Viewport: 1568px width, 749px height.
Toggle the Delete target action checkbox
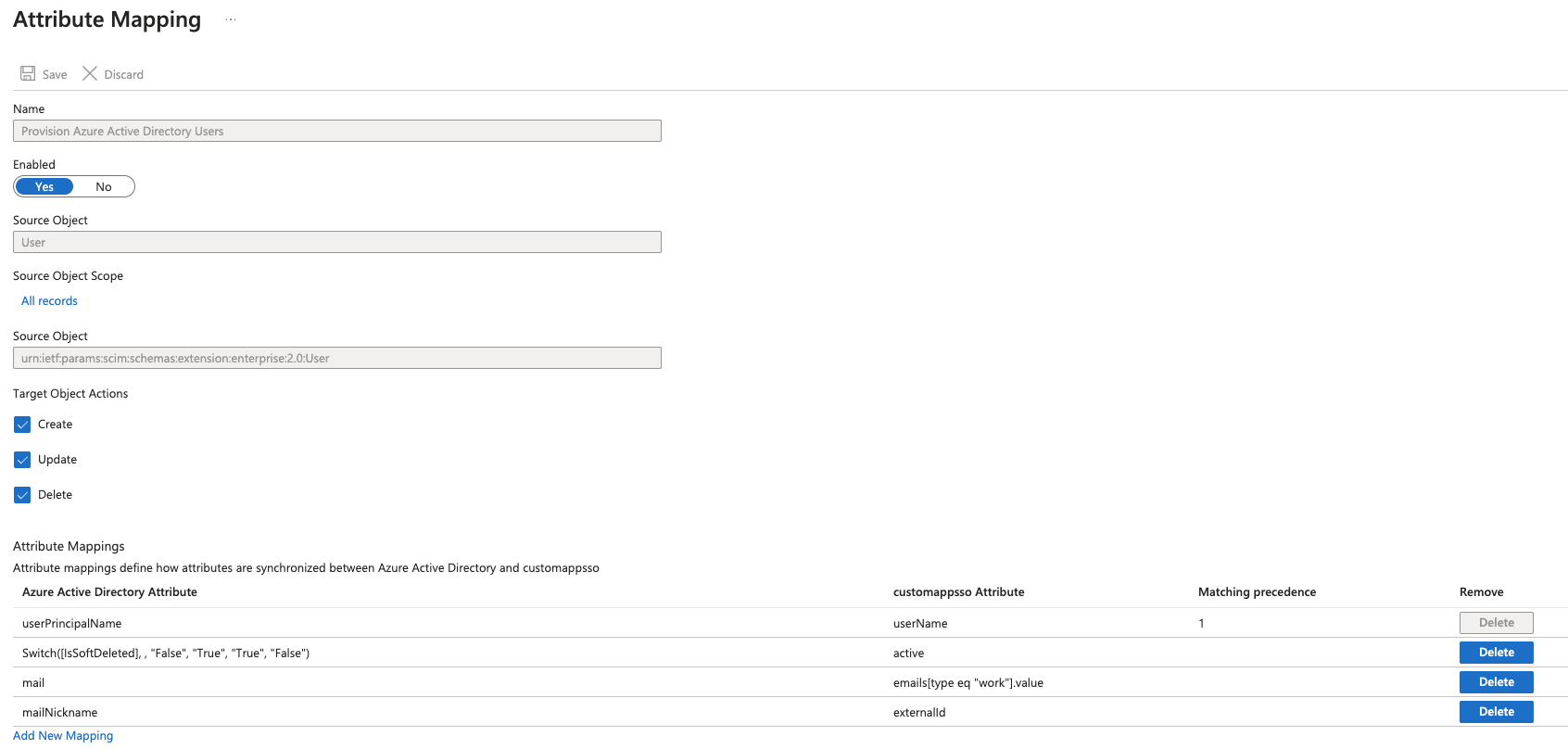click(x=23, y=495)
